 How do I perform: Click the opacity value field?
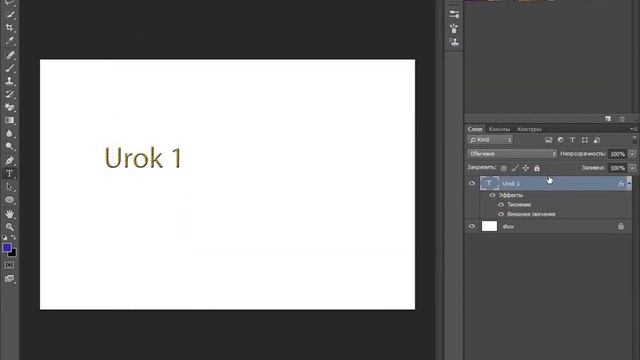(618, 154)
